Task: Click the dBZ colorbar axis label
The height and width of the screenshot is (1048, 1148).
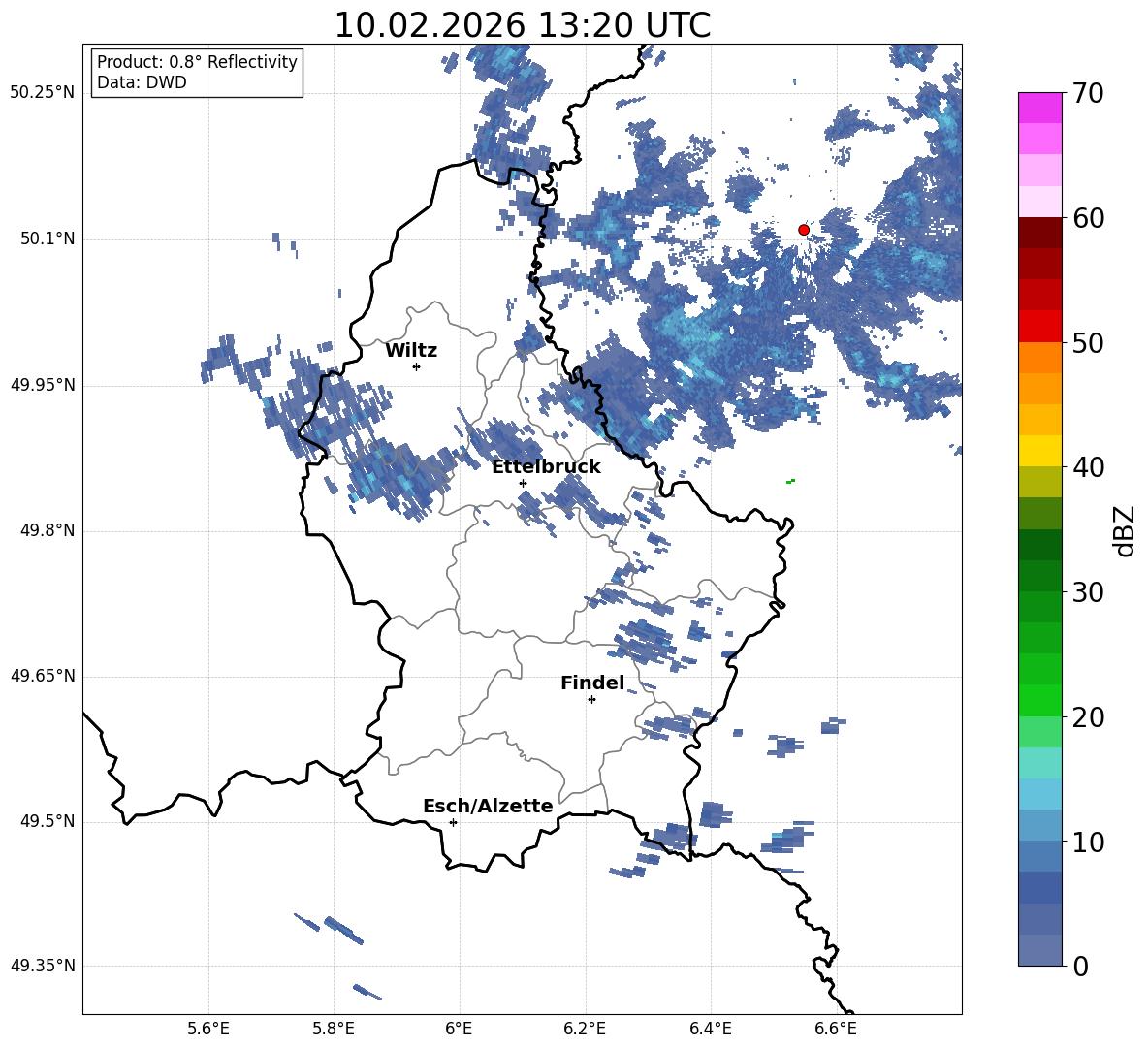Action: 1125,530
